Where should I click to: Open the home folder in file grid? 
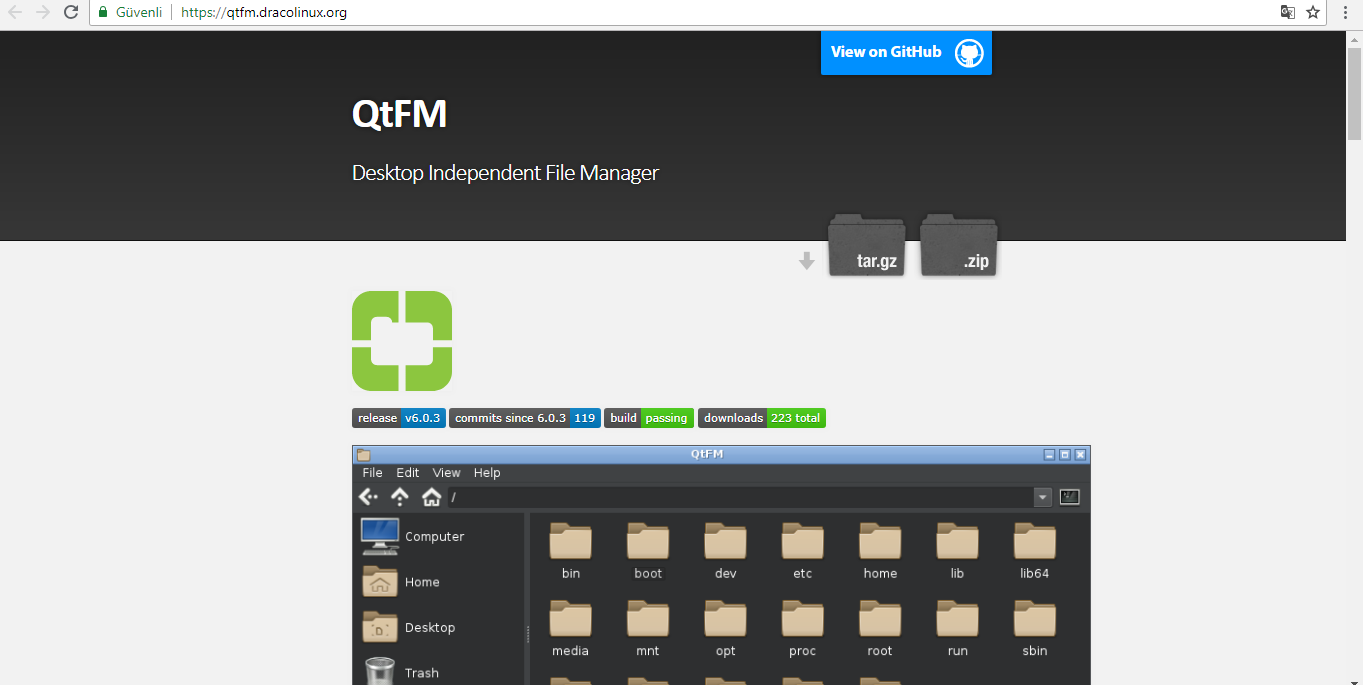pyautogui.click(x=880, y=551)
